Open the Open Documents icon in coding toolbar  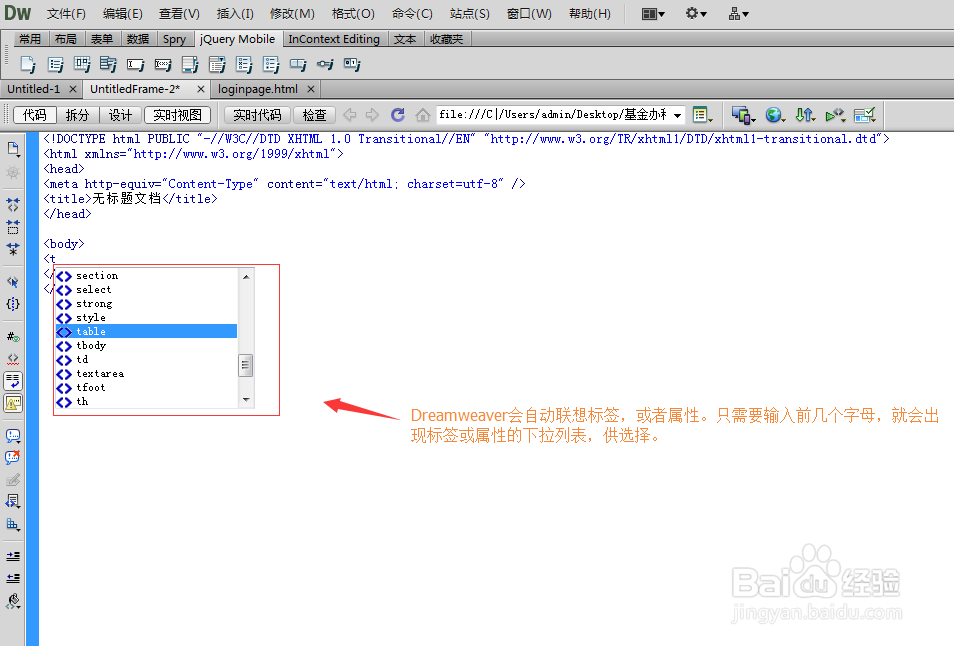click(13, 149)
